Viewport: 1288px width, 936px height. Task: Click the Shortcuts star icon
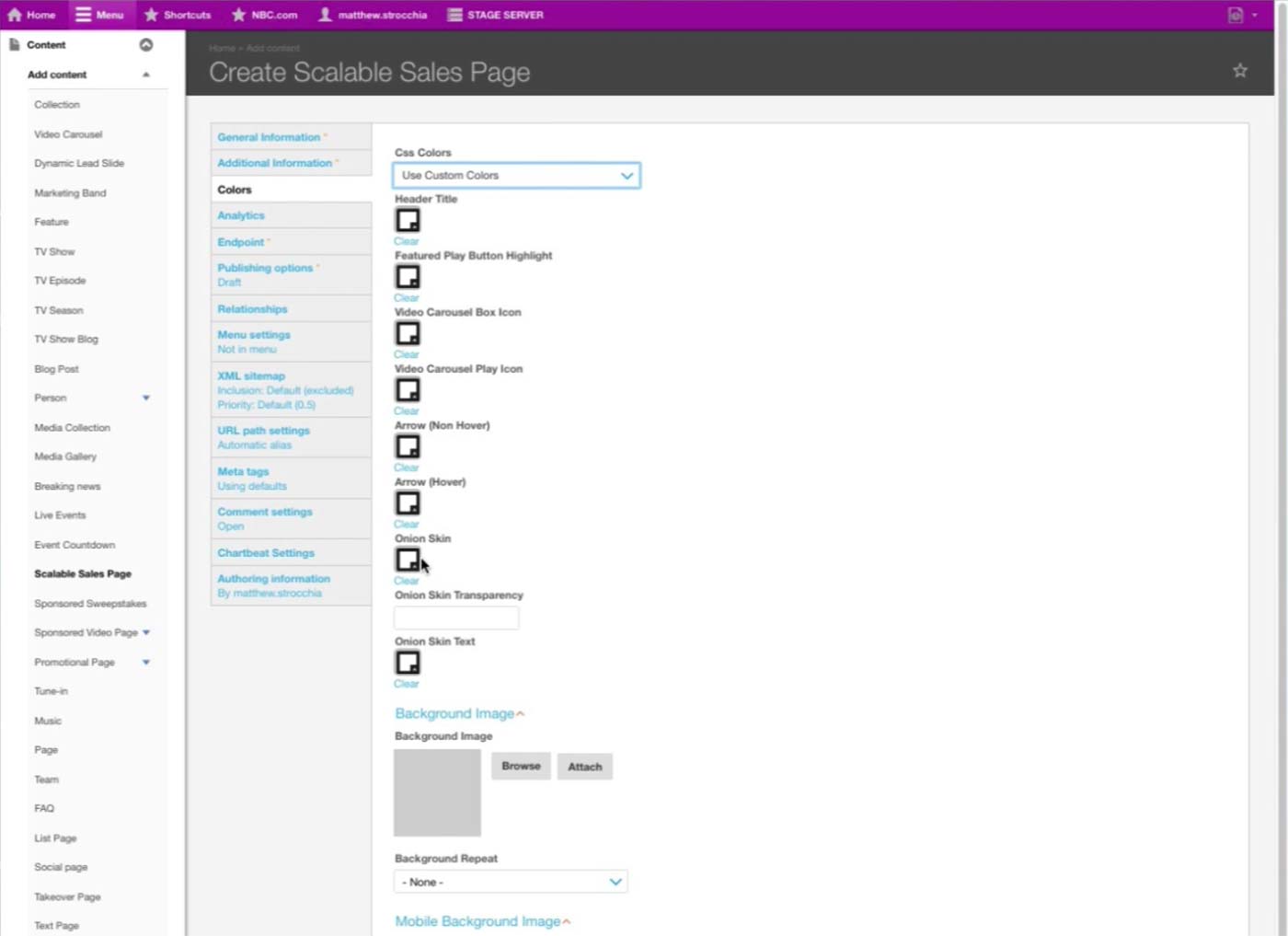(x=152, y=15)
